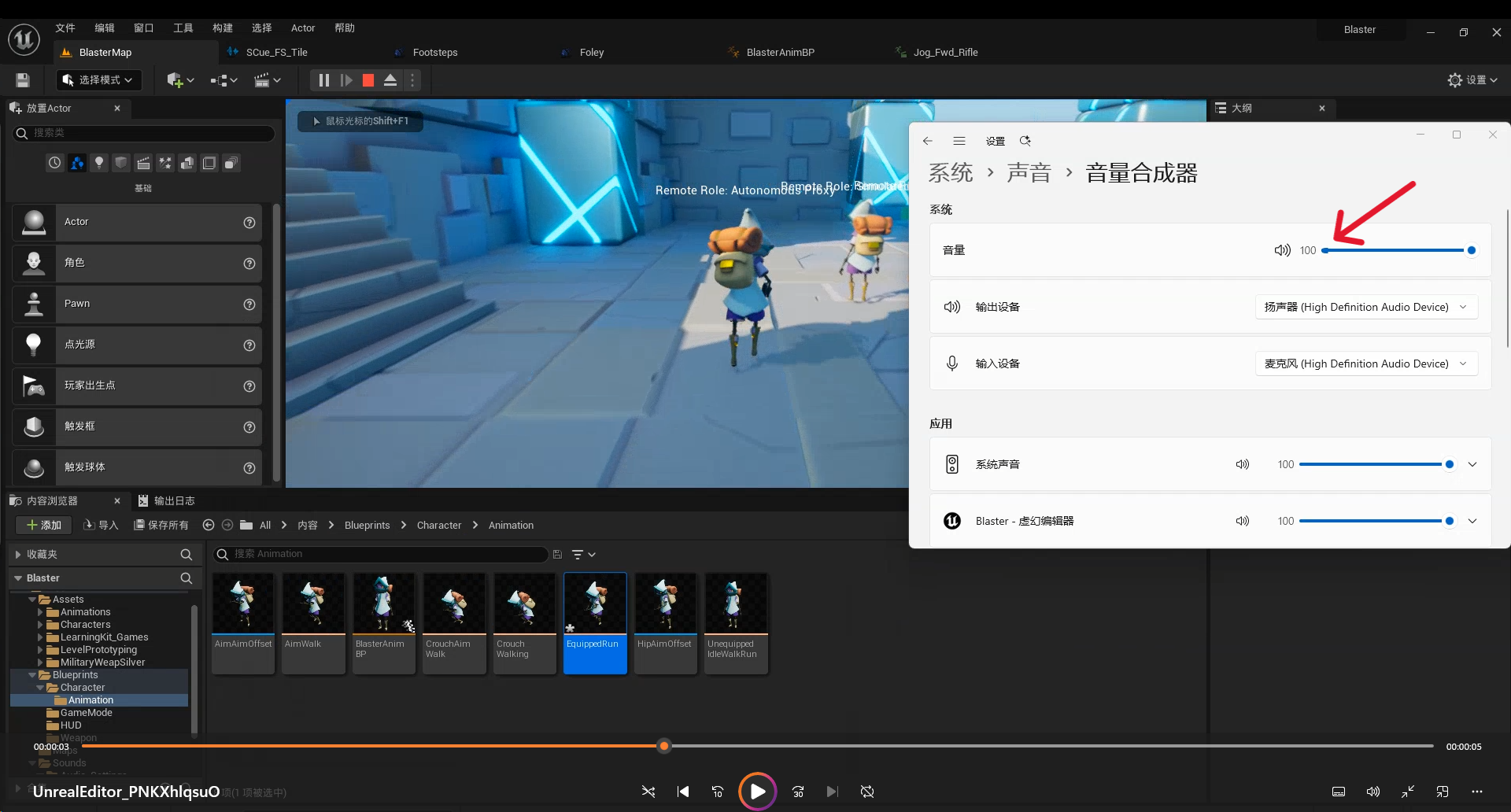Adjust the system 音量 slider
1511x812 pixels.
(x=1398, y=250)
